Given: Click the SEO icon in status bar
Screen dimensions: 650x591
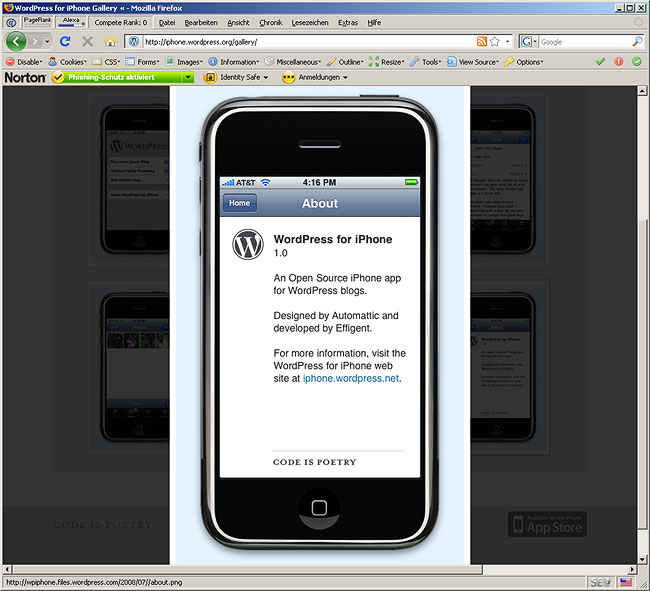Looking at the screenshot, I should [600, 582].
